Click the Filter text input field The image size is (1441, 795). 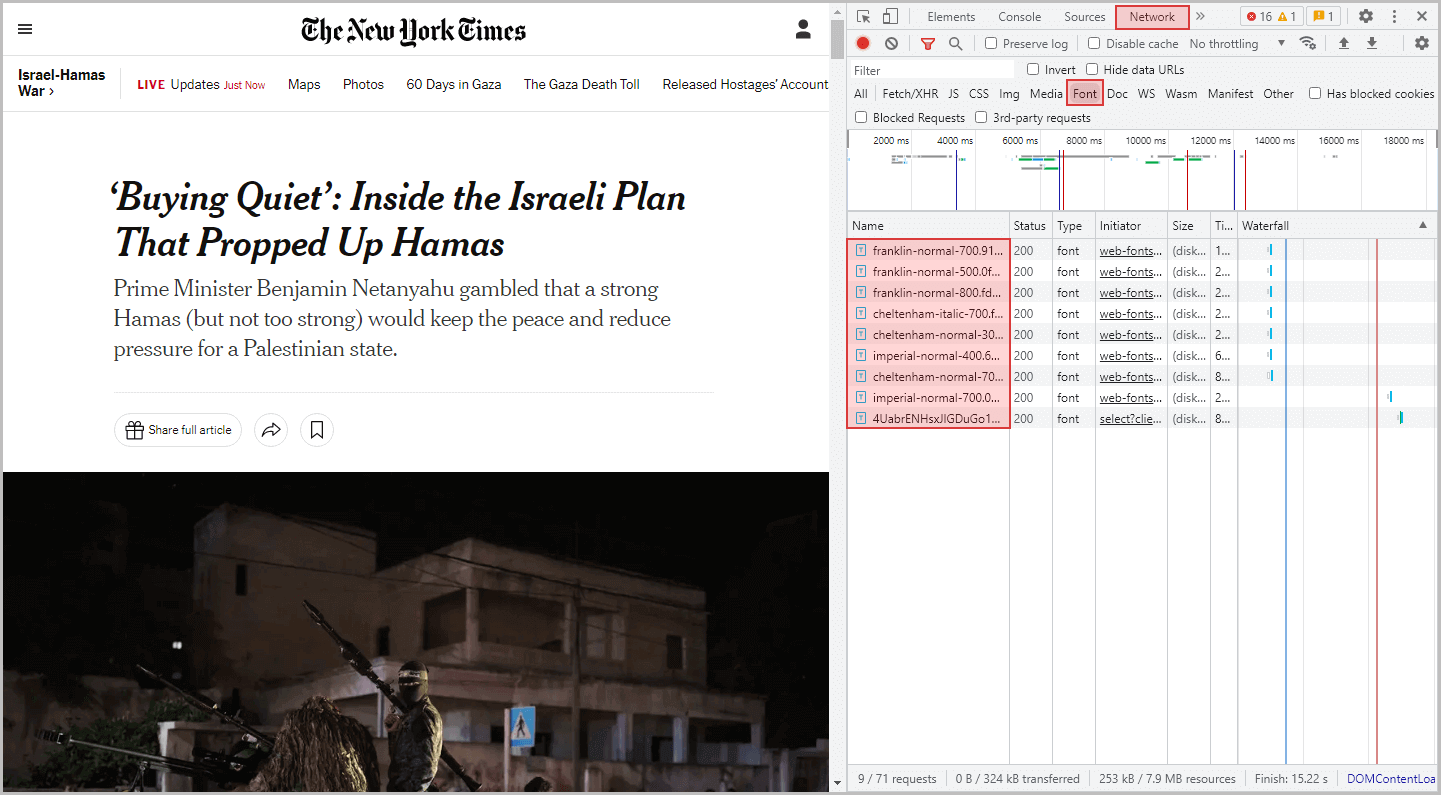932,70
